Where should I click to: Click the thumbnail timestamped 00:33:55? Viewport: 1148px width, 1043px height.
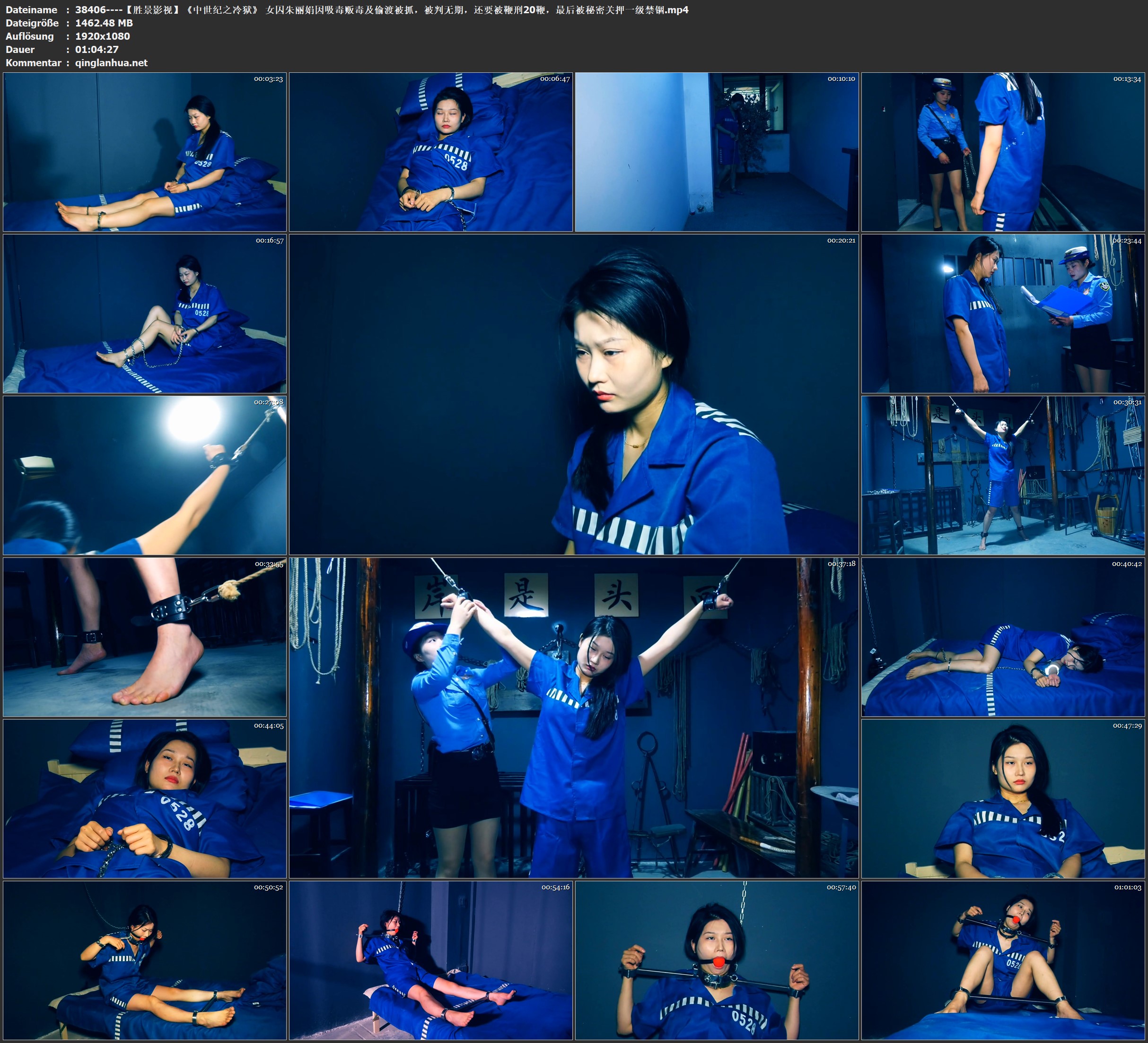click(145, 636)
